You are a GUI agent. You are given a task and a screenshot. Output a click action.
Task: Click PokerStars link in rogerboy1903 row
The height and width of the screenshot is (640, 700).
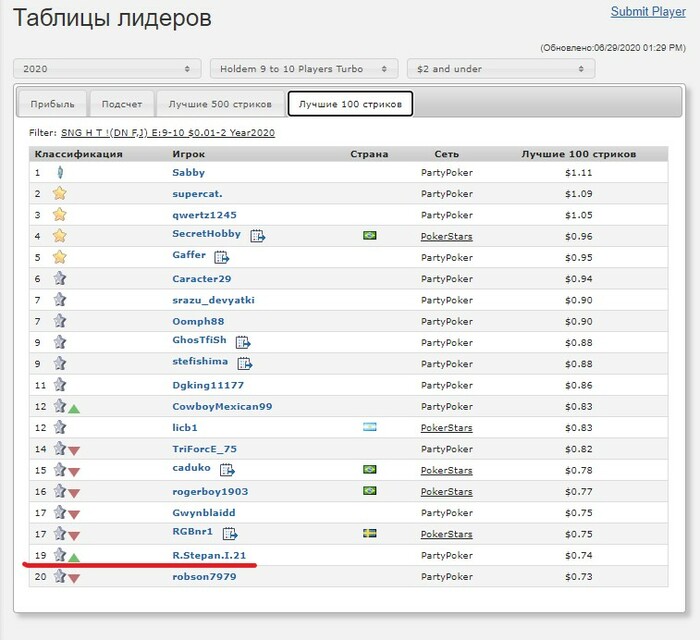coord(446,491)
